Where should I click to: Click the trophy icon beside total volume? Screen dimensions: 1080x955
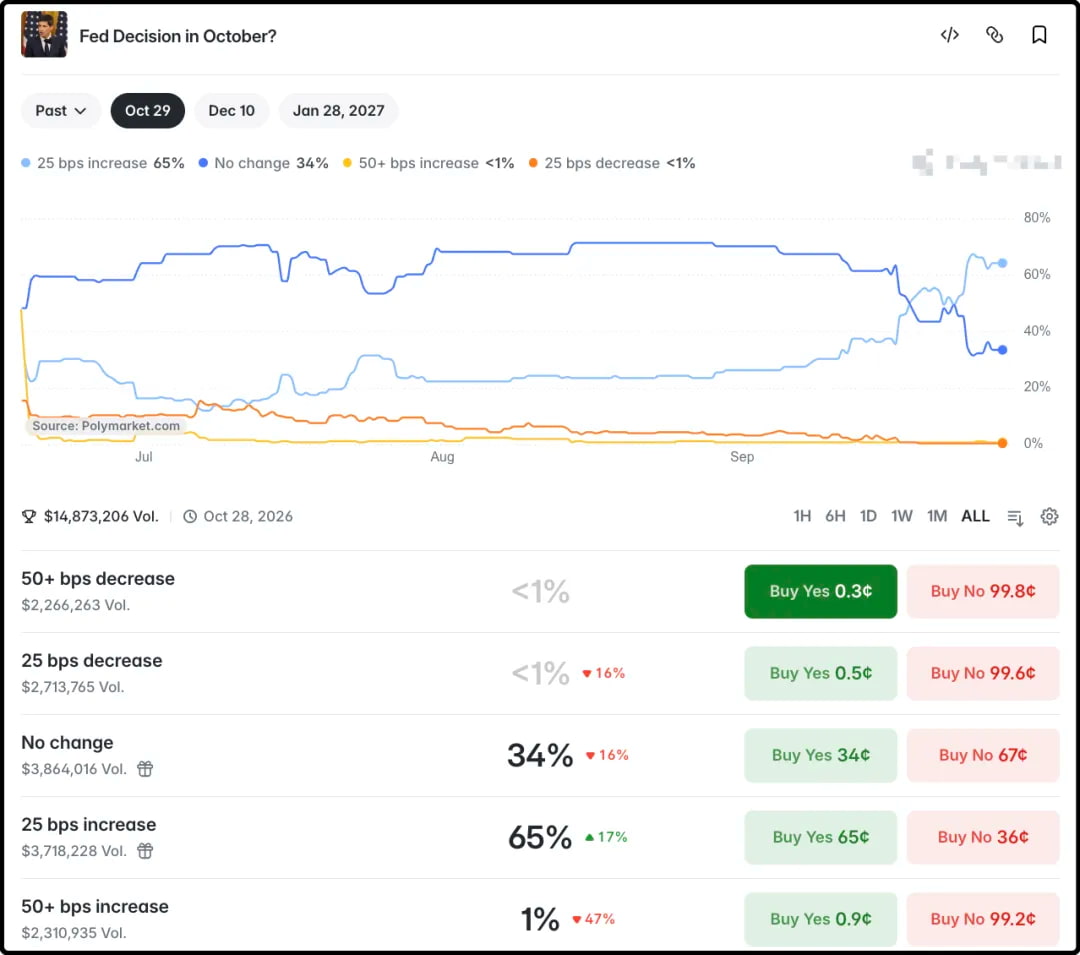pos(29,516)
